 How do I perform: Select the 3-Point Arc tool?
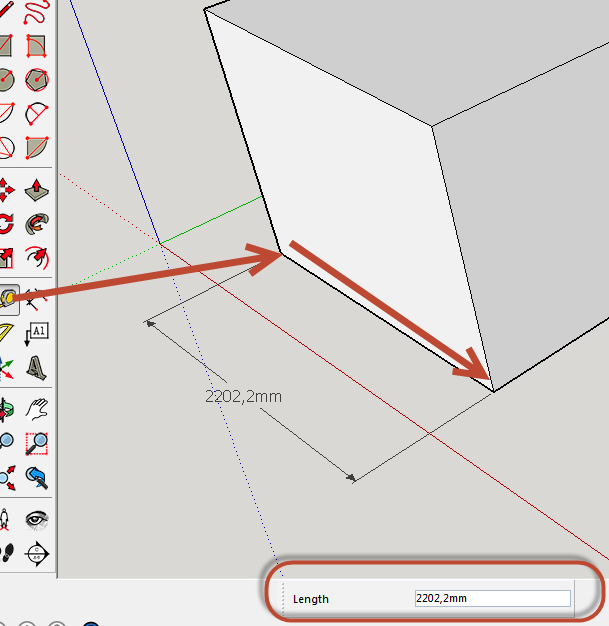(x=7, y=148)
